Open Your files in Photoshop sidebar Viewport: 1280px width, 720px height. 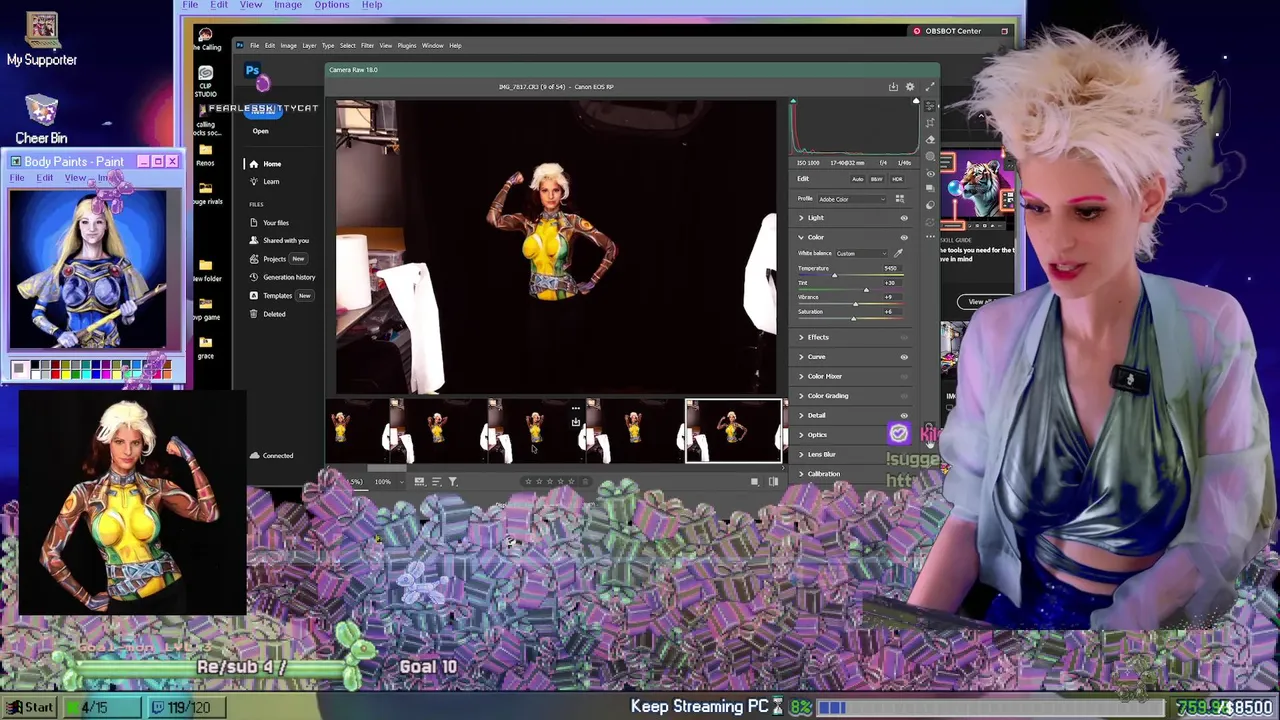click(x=276, y=223)
